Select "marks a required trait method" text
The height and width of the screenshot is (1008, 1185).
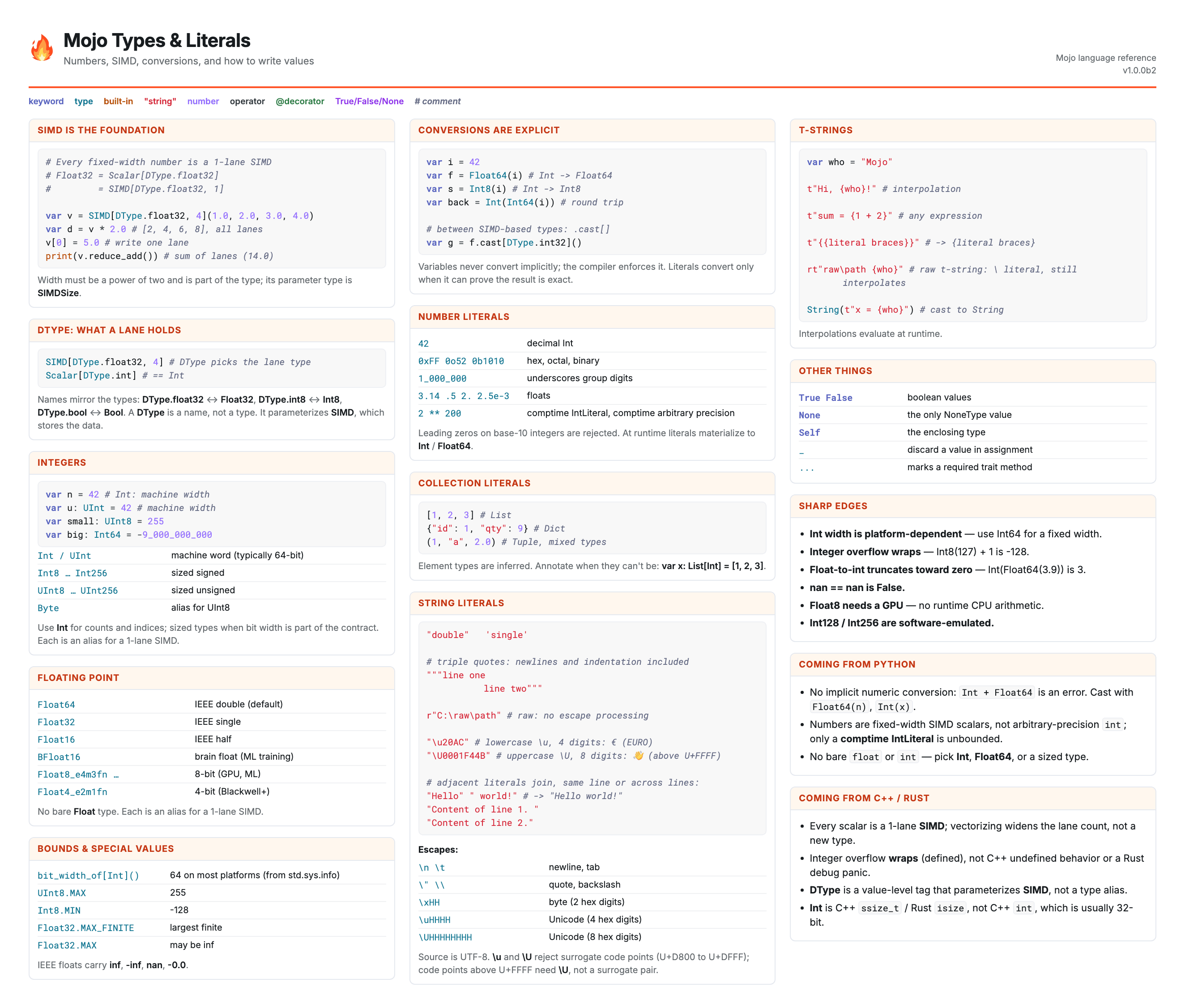point(969,467)
